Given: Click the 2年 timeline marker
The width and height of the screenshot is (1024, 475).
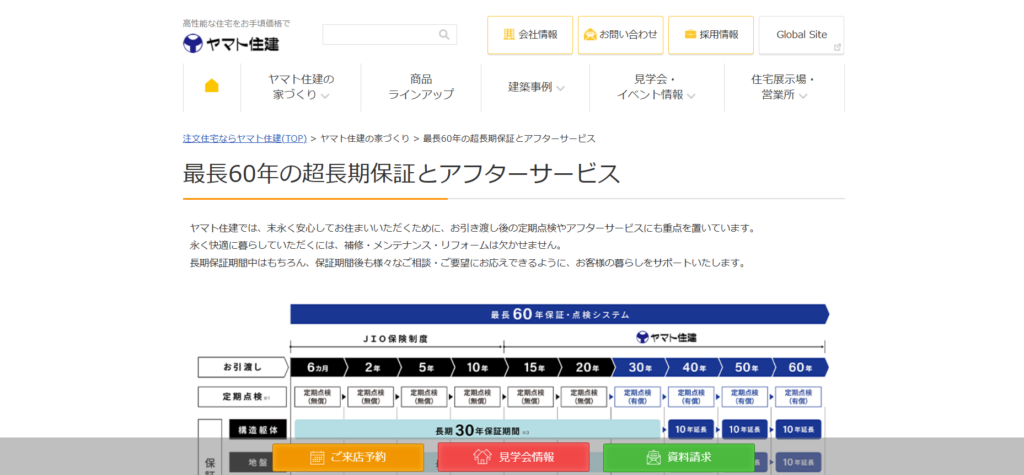Looking at the screenshot, I should coord(372,367).
